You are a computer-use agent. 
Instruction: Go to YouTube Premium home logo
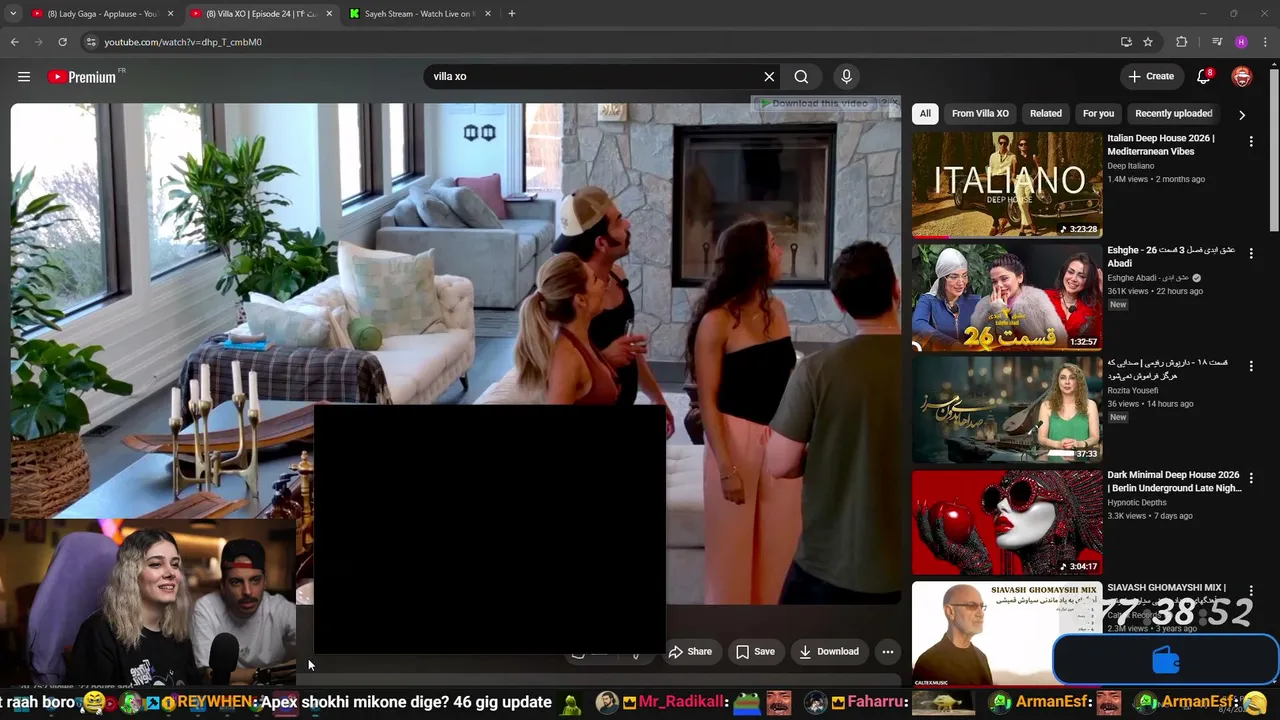tap(83, 77)
